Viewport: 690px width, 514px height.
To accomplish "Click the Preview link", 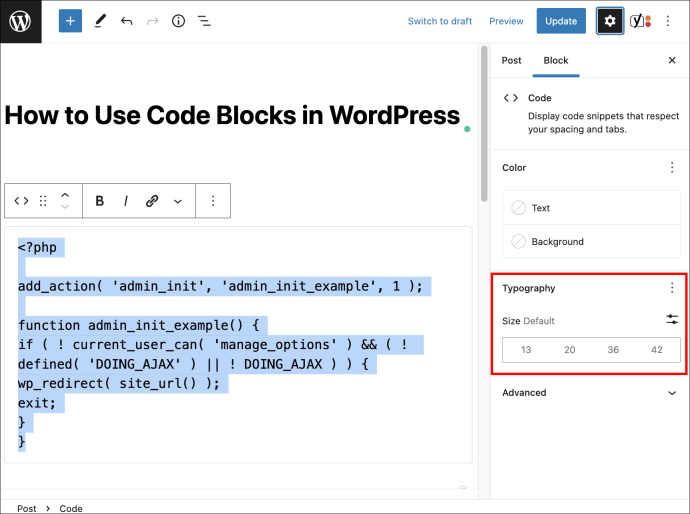I will (506, 21).
